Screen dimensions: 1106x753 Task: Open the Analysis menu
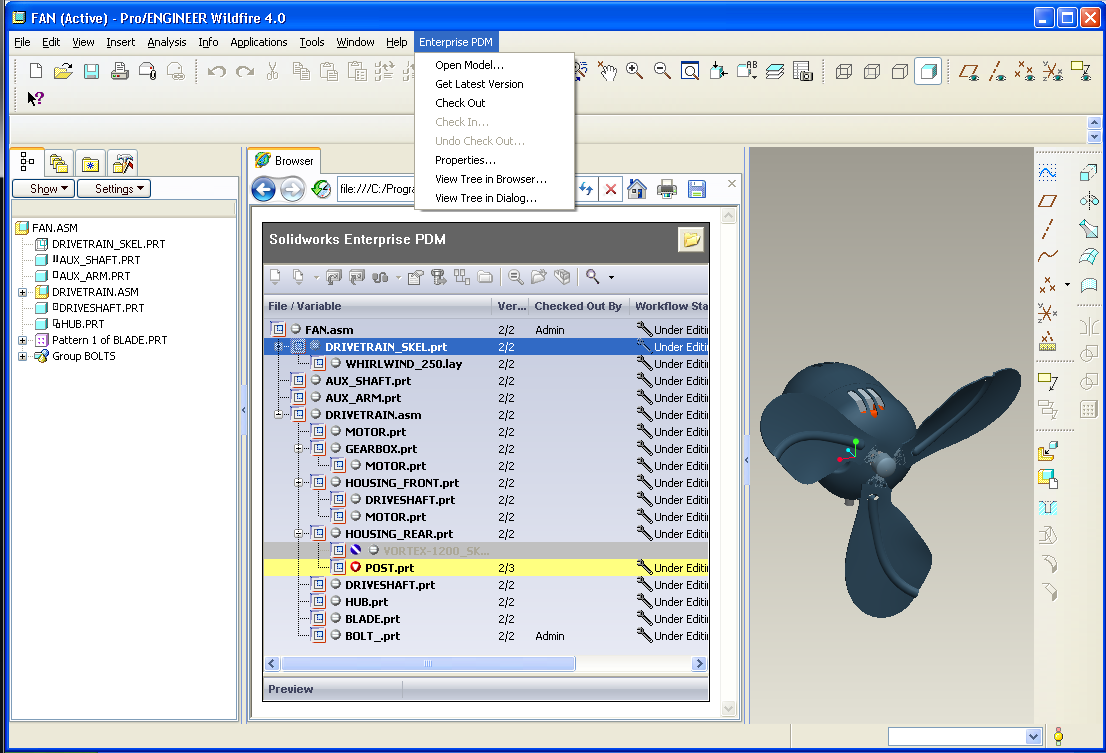coord(166,42)
